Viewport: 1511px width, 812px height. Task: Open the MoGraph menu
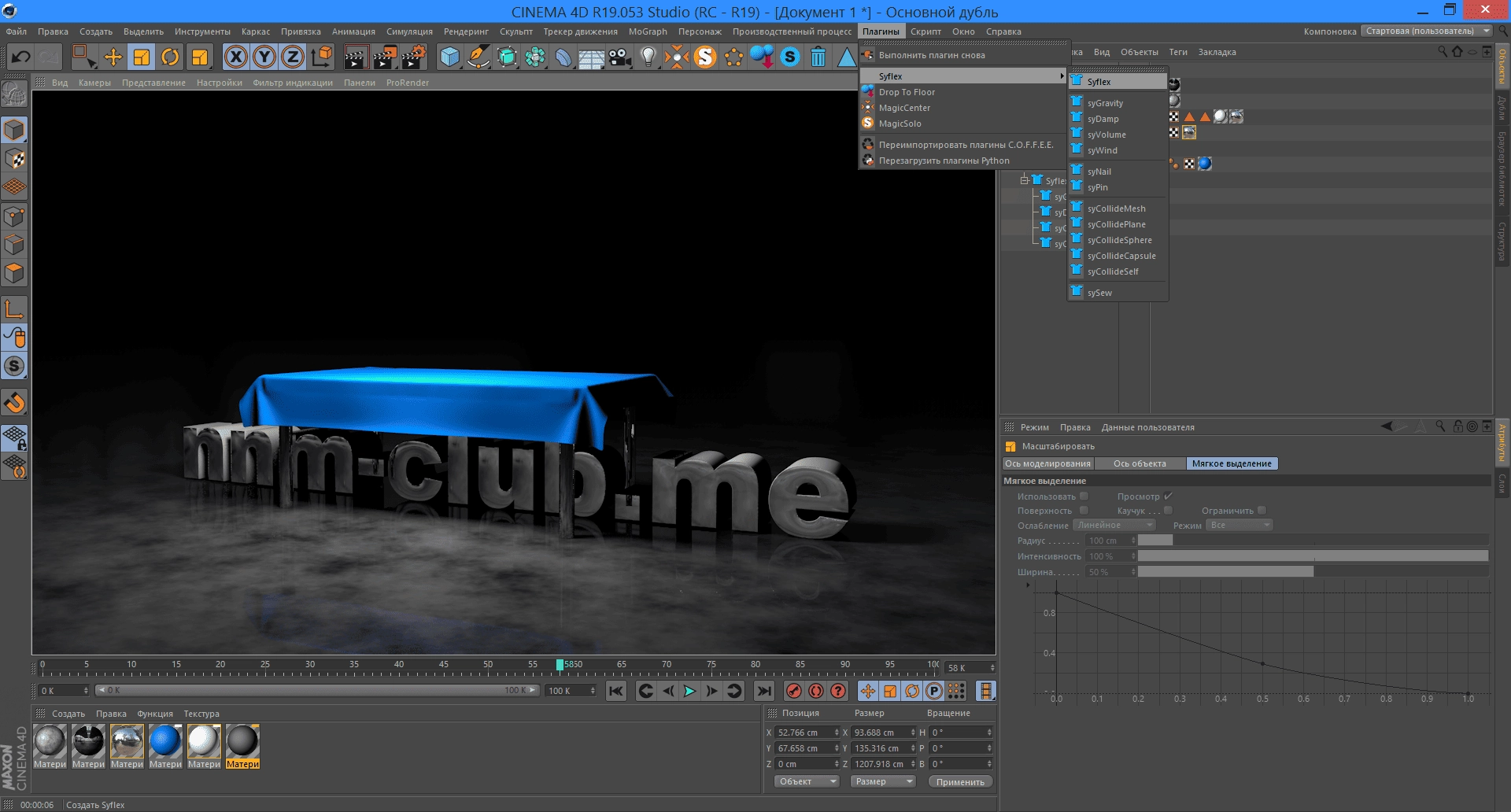point(648,31)
